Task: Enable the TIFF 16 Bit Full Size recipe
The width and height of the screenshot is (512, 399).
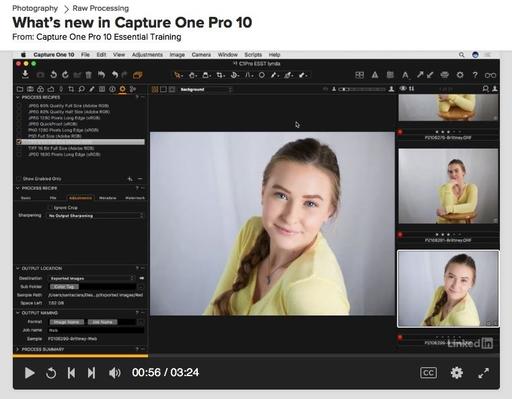Action: (x=19, y=148)
